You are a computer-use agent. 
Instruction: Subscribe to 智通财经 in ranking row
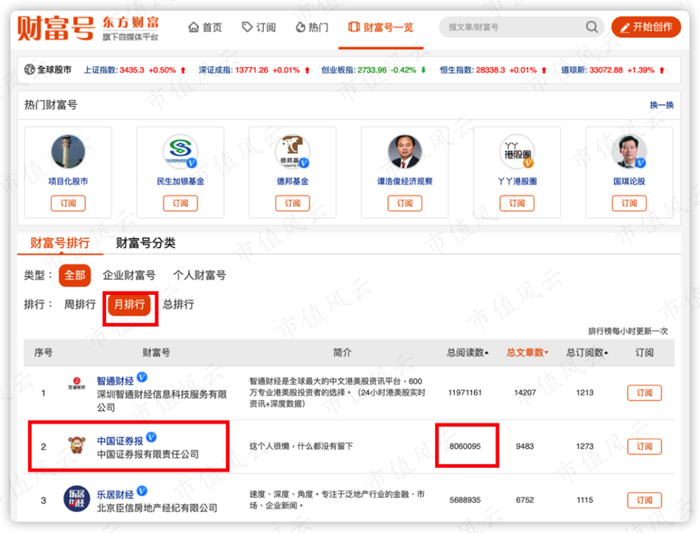644,393
